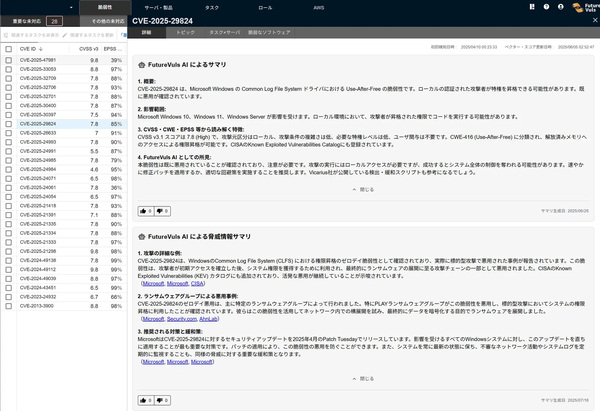Open the ロール tab

(x=265, y=7)
